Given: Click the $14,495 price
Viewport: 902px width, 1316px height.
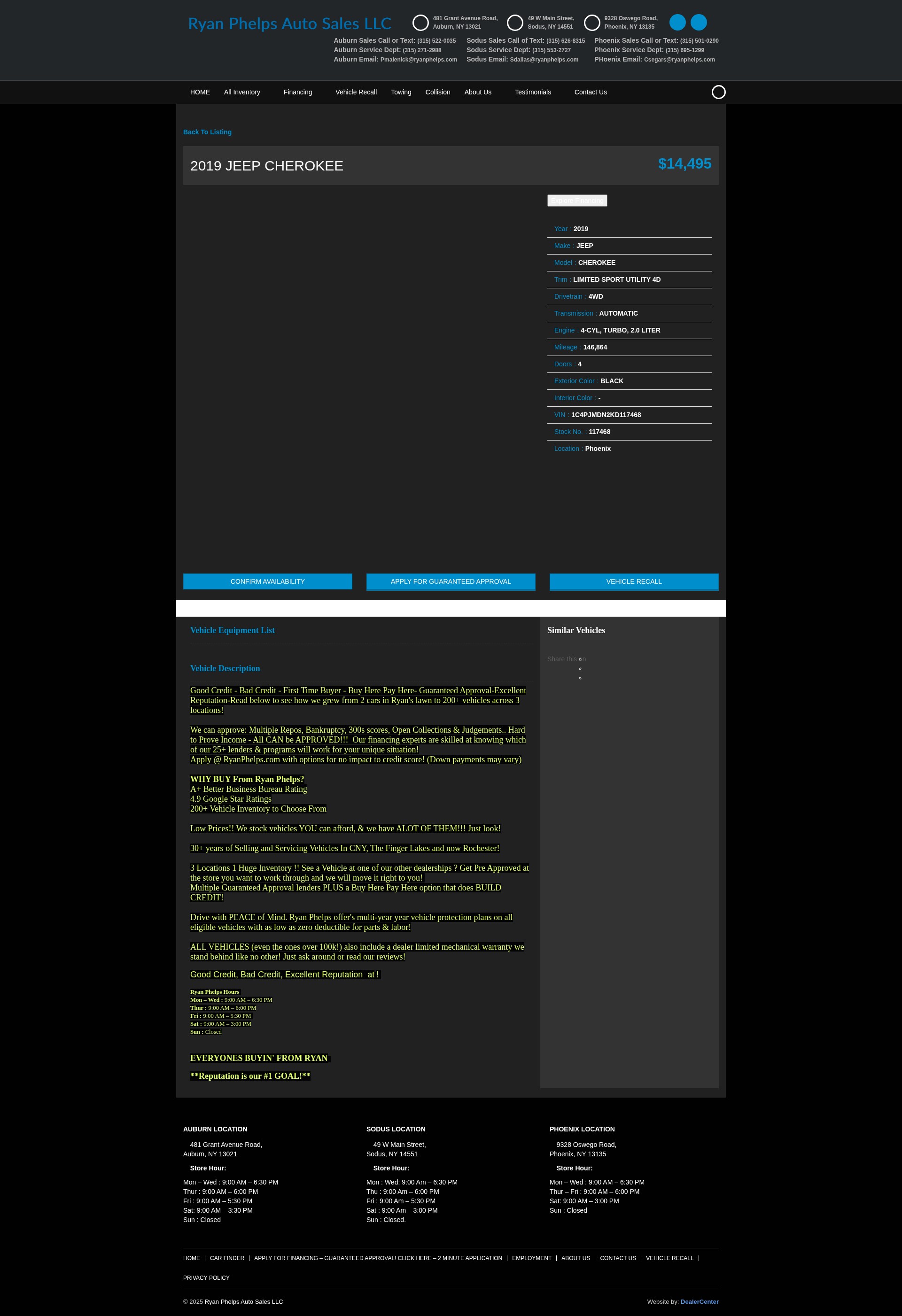Looking at the screenshot, I should pyautogui.click(x=684, y=163).
